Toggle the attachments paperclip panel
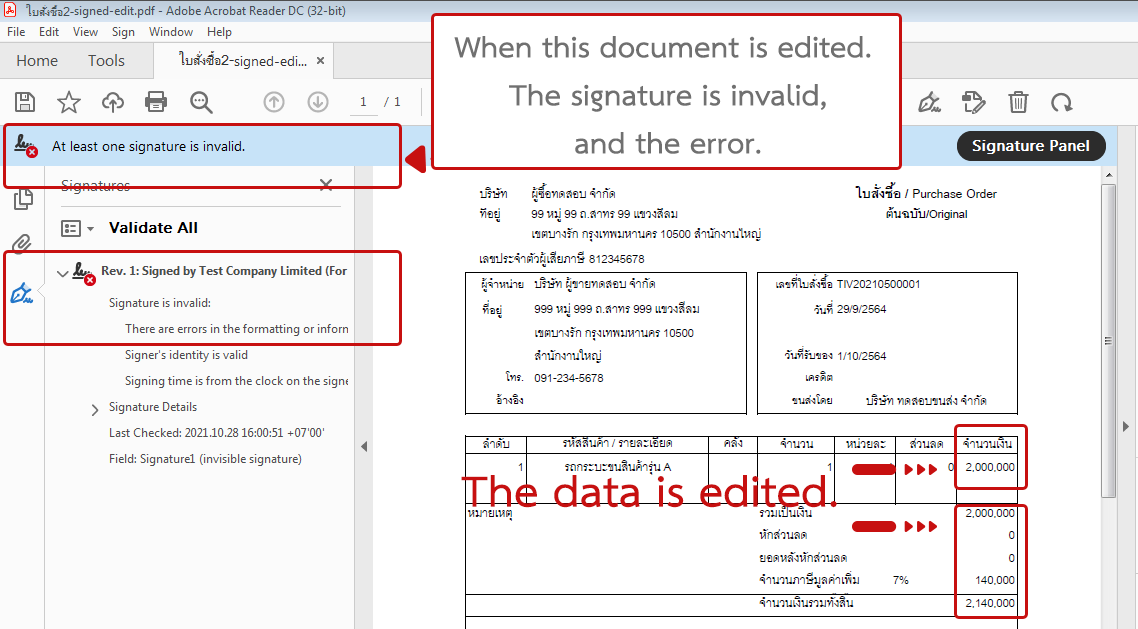This screenshot has height=629, width=1138. click(22, 242)
